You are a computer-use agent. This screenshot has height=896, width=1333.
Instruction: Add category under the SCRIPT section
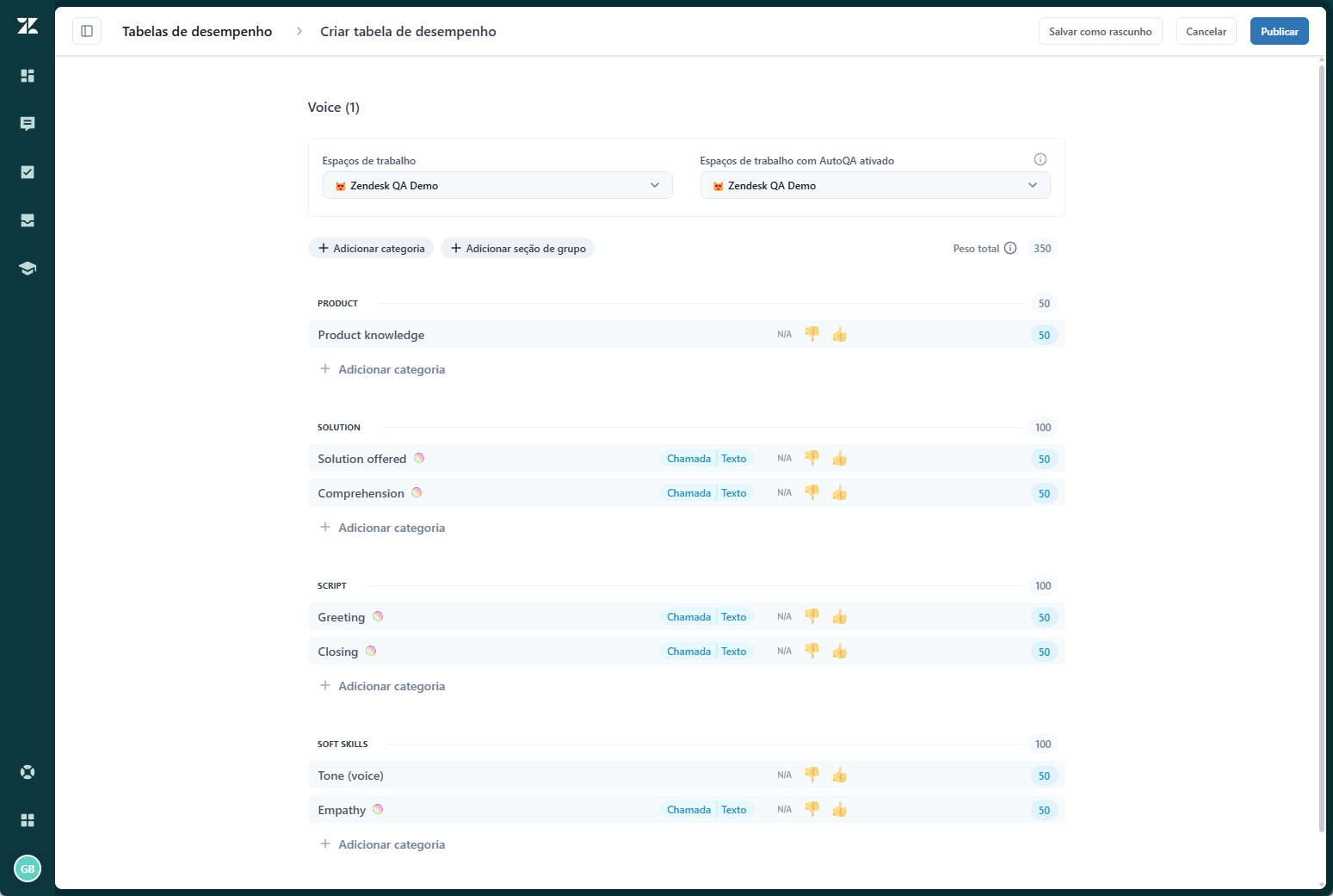(x=382, y=686)
